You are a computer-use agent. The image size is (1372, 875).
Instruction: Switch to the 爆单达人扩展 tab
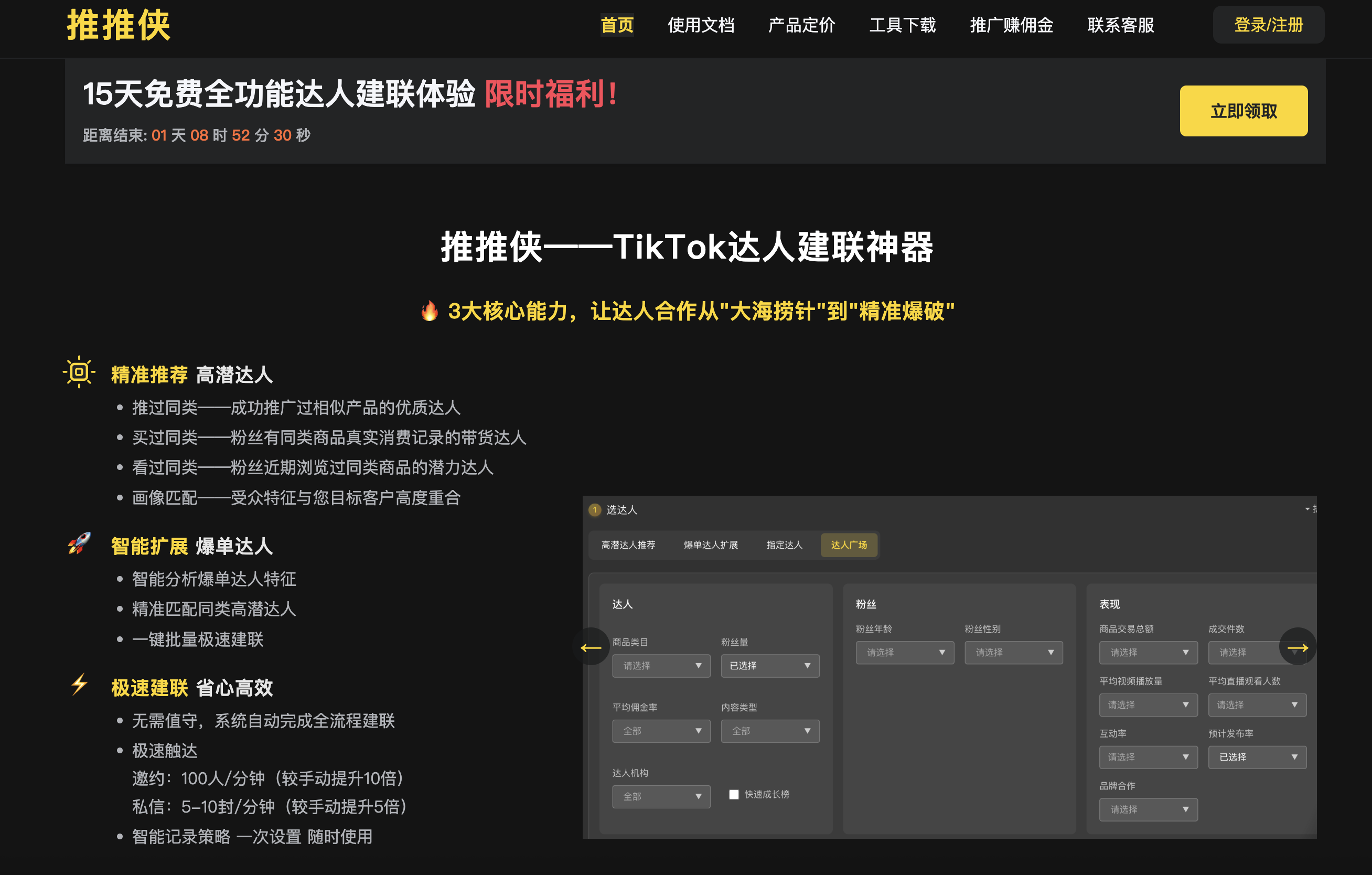tap(711, 545)
